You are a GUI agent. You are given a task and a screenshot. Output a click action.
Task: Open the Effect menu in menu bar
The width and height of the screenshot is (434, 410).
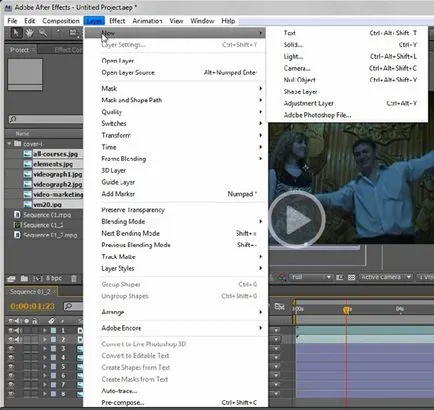117,21
